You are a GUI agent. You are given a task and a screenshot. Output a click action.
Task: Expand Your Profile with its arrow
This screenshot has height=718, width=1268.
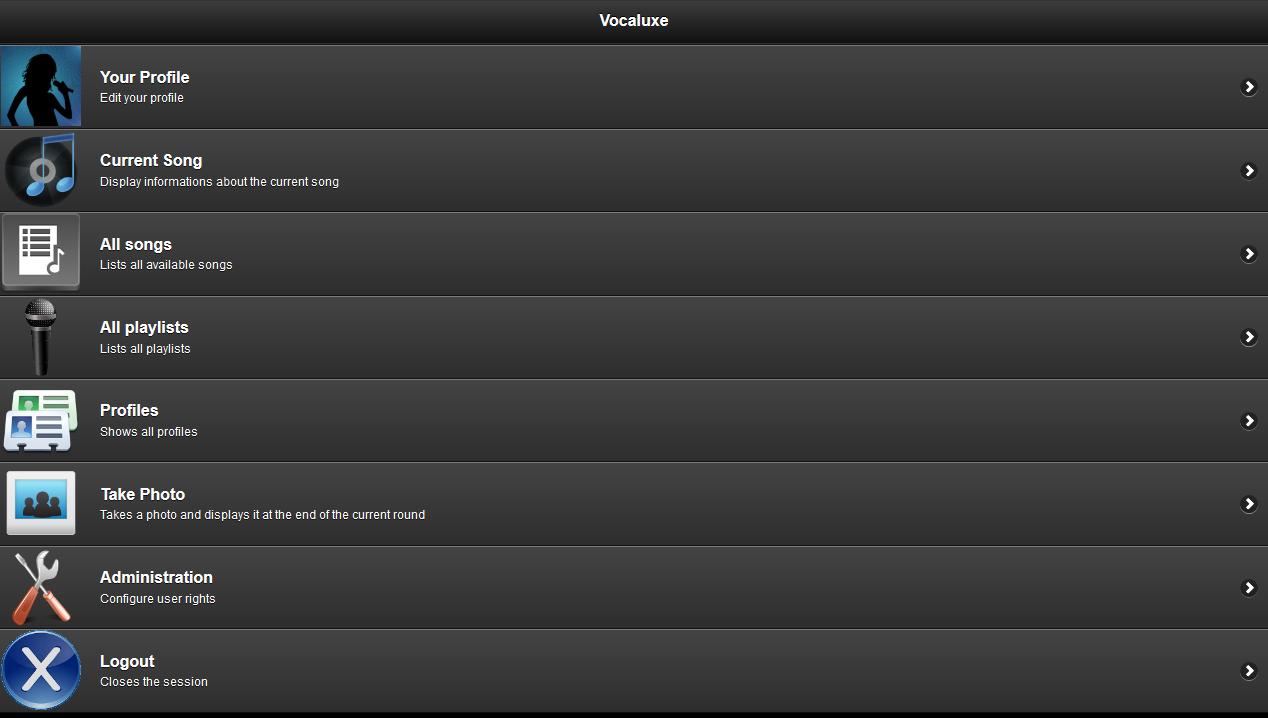(1249, 87)
